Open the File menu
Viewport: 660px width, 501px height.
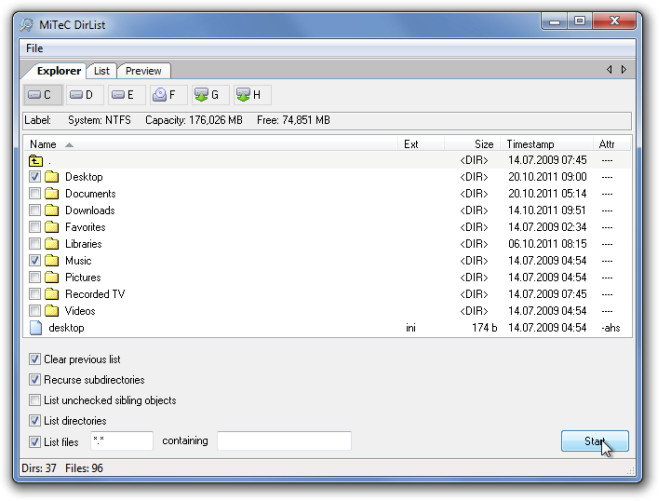point(35,48)
